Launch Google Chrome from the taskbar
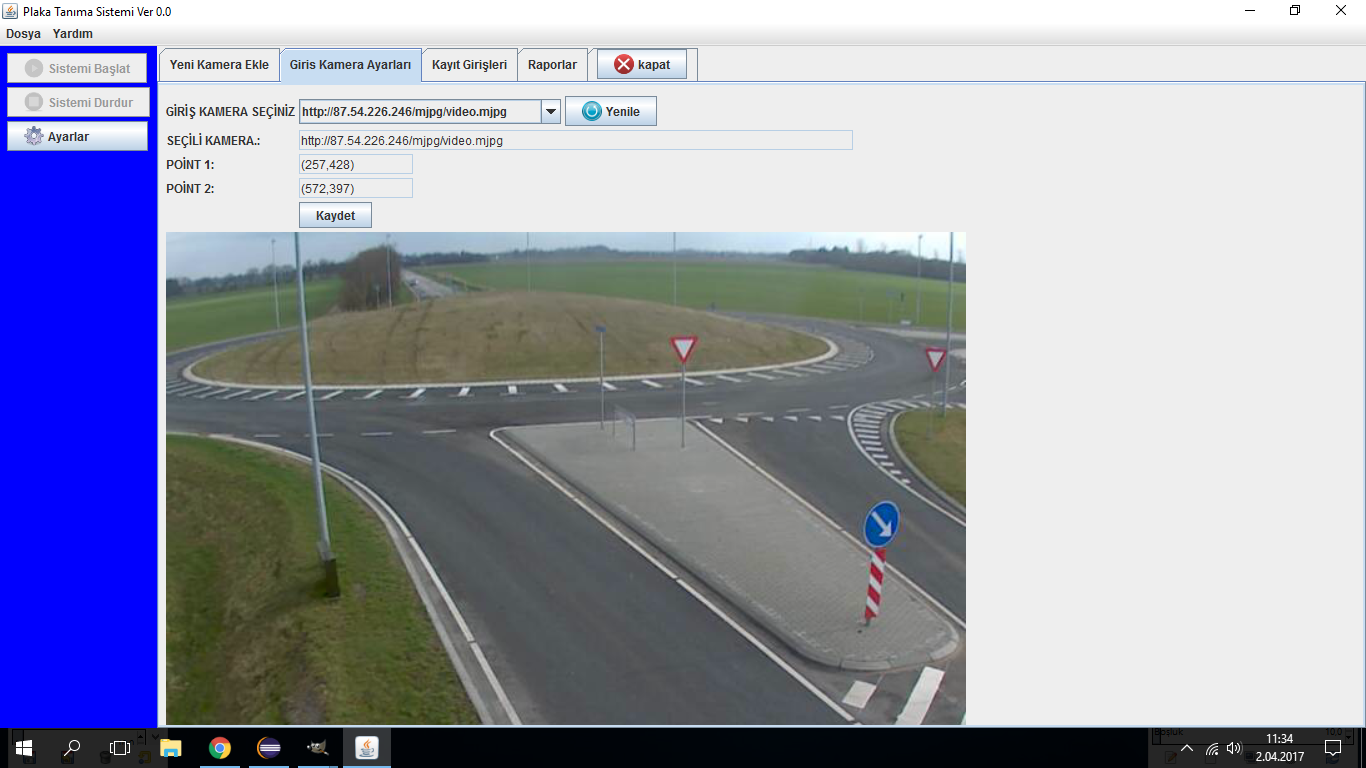 (219, 747)
